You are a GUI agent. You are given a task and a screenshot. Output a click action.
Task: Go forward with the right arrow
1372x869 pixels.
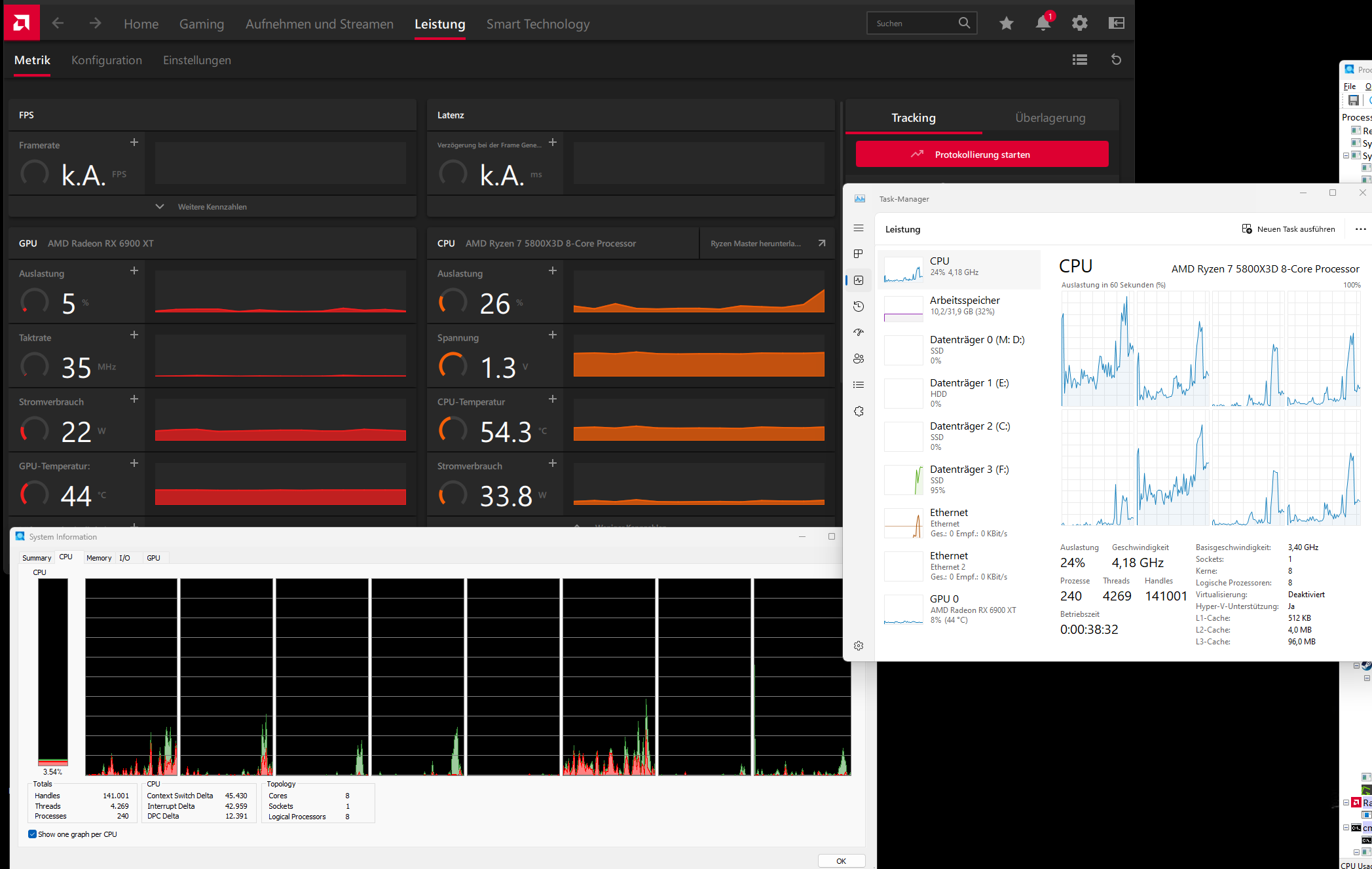pyautogui.click(x=96, y=24)
